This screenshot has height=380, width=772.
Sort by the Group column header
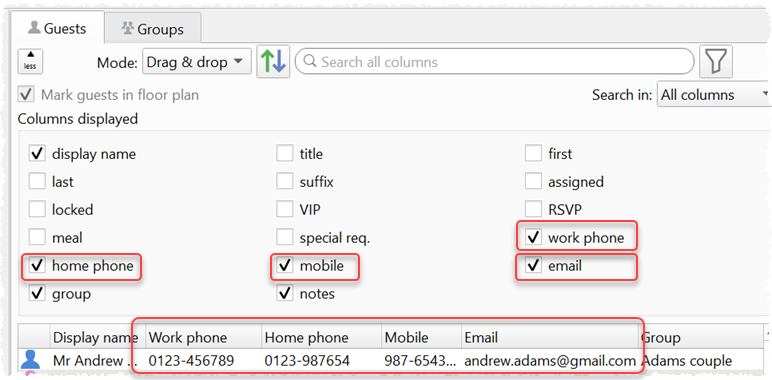point(702,337)
